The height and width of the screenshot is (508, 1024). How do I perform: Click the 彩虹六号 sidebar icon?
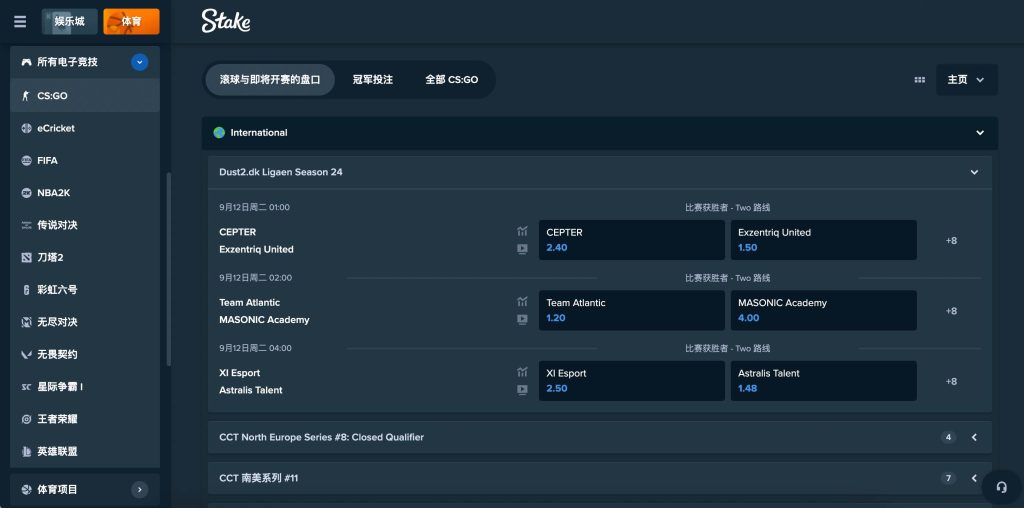tap(26, 290)
